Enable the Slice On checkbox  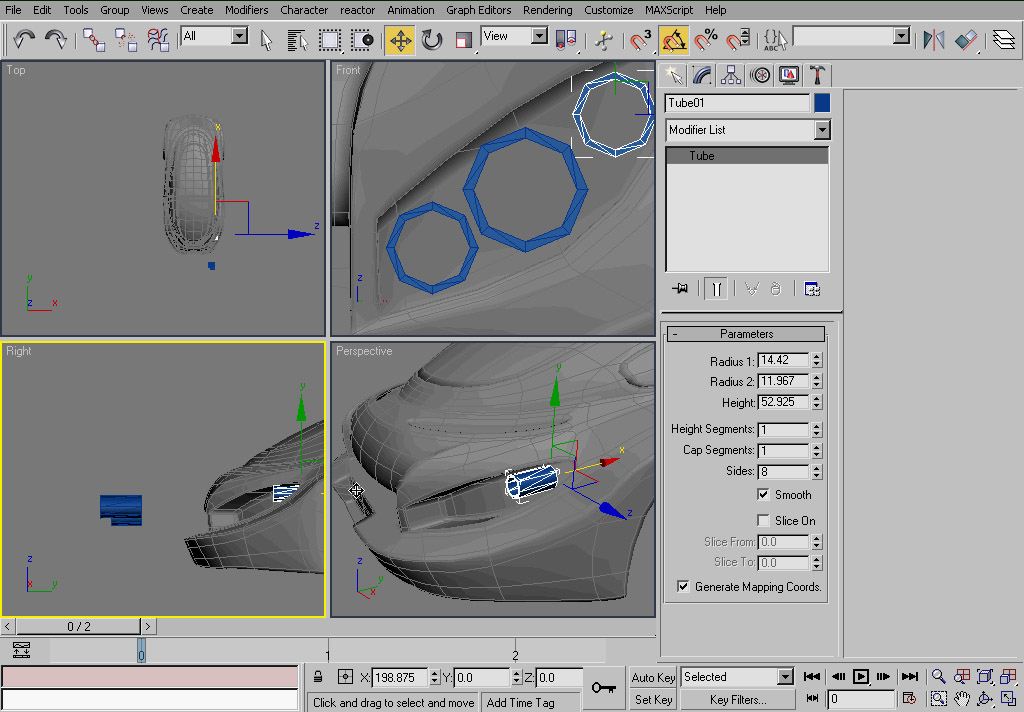(765, 521)
